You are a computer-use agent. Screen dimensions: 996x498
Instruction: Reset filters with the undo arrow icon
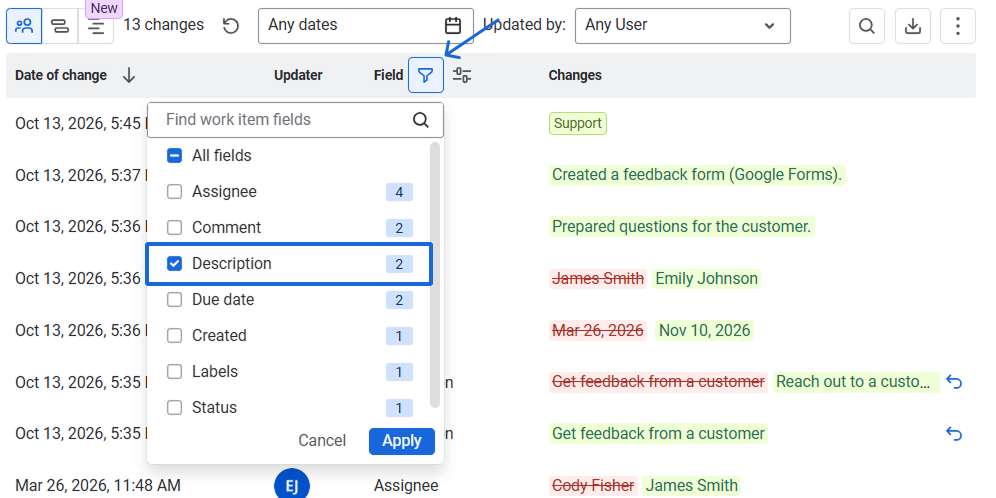(x=231, y=25)
